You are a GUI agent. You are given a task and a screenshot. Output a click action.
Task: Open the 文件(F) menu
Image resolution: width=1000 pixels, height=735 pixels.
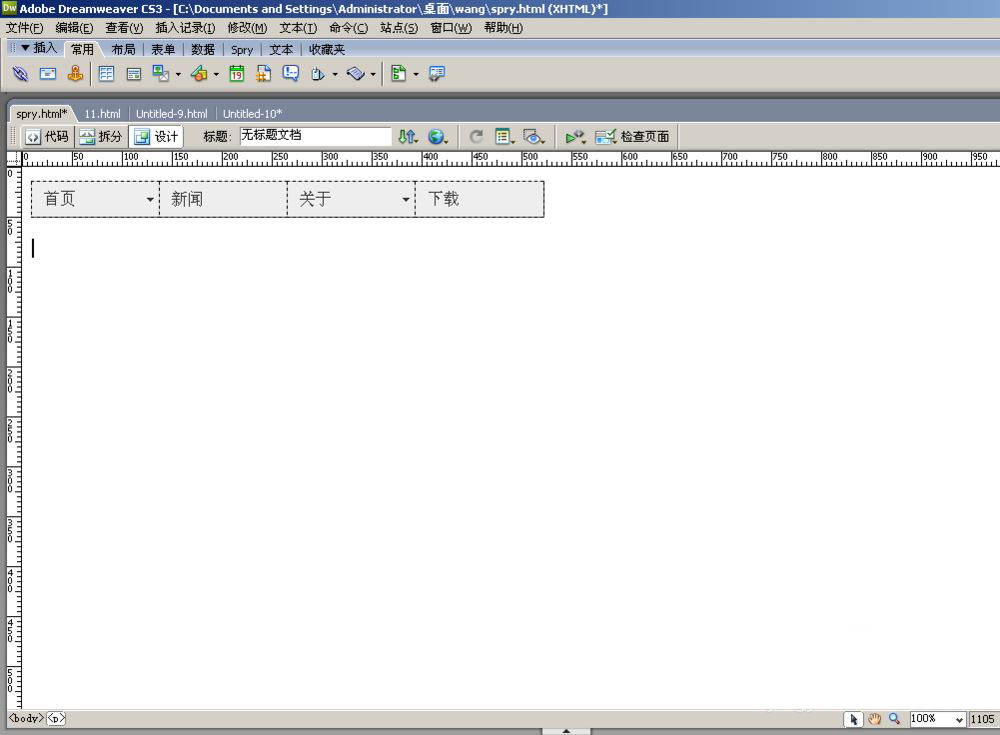pyautogui.click(x=25, y=28)
